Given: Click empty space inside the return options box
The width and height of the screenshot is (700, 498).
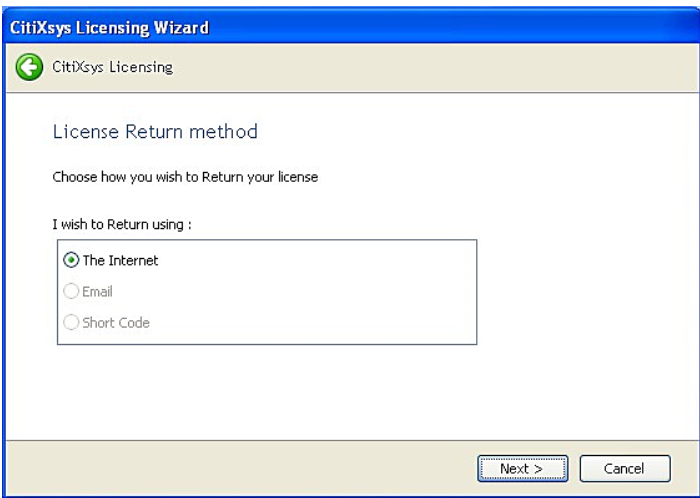Looking at the screenshot, I should click(335, 292).
